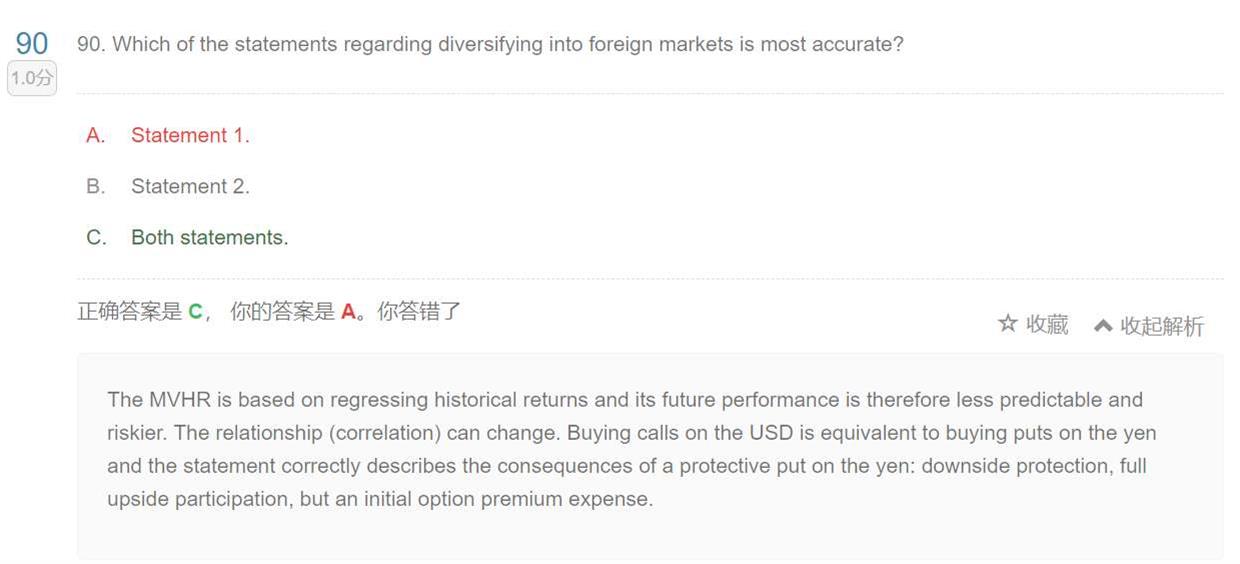
Task: Collapse the explanation via 收起解析 text
Action: [1162, 326]
